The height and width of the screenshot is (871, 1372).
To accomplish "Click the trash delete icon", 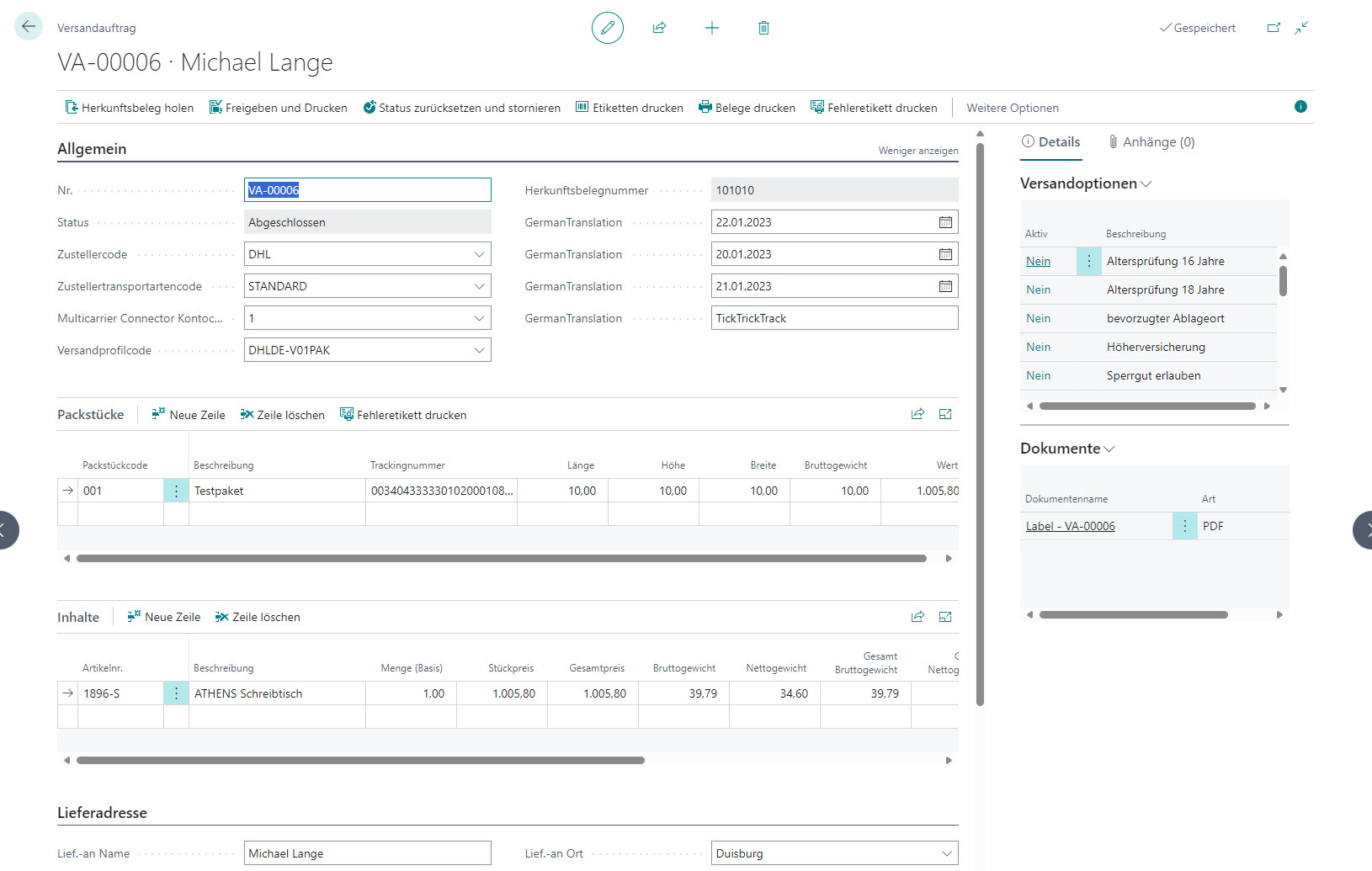I will coord(763,28).
